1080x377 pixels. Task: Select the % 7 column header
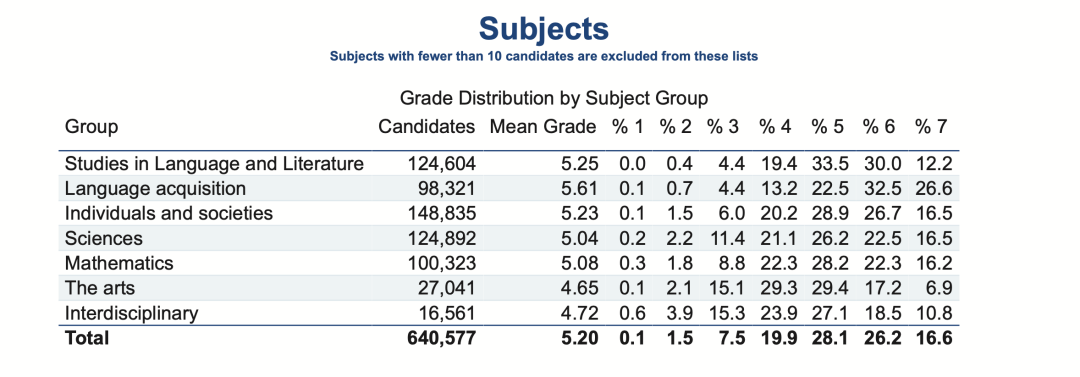(x=931, y=127)
